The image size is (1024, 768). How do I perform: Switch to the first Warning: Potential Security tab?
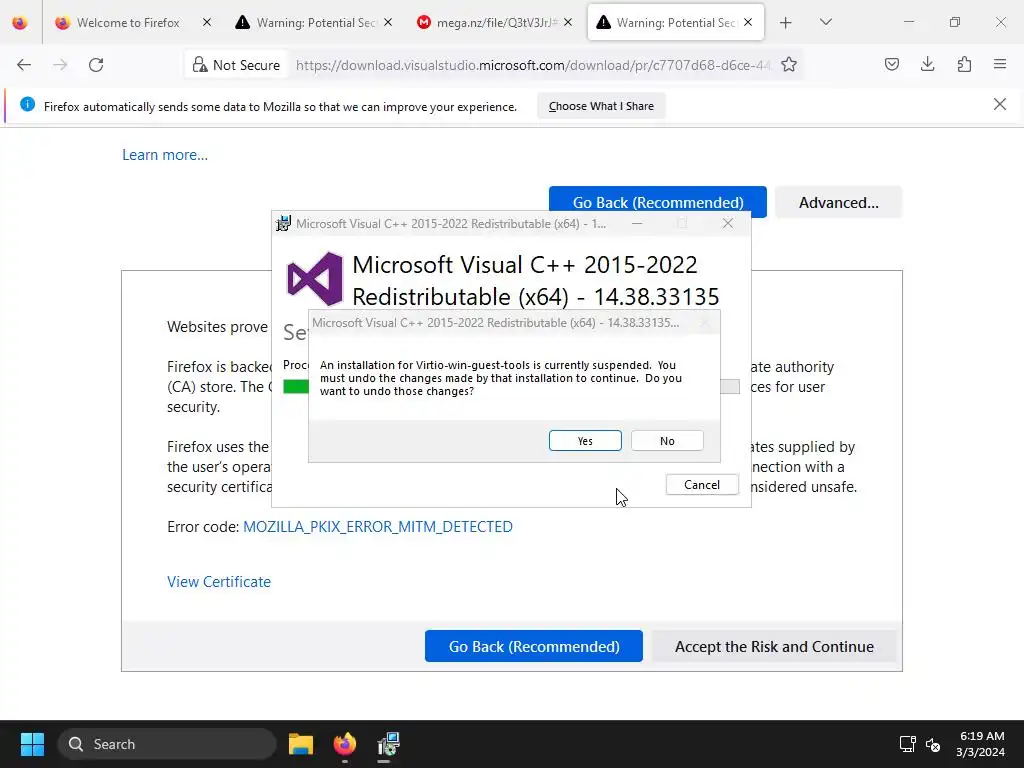point(316,22)
